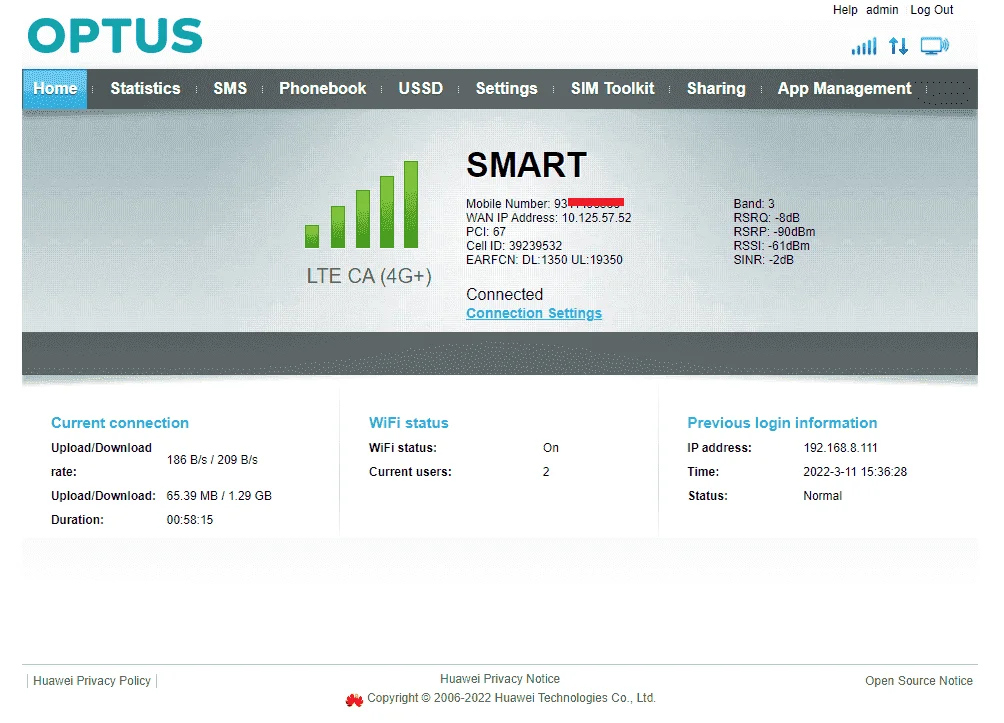The image size is (1004, 723).
Task: Click the duration 00:58:15
Action: tap(190, 520)
